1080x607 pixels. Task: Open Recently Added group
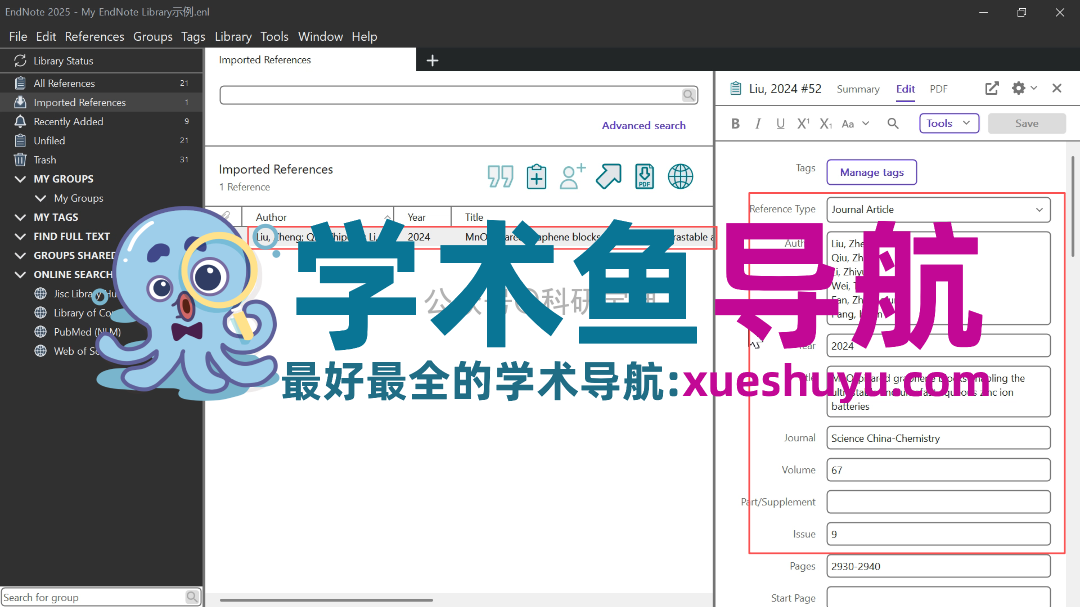[x=102, y=121]
